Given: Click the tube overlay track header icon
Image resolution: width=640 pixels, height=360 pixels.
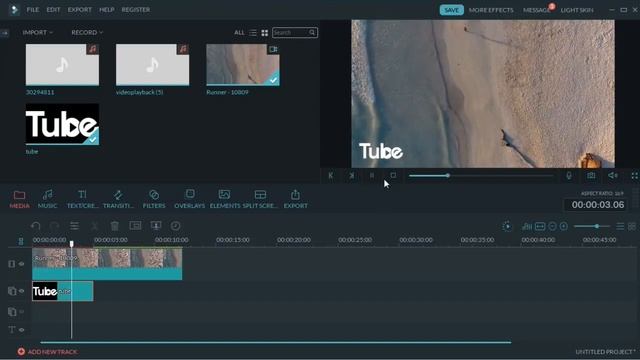Looking at the screenshot, I should 12,291.
